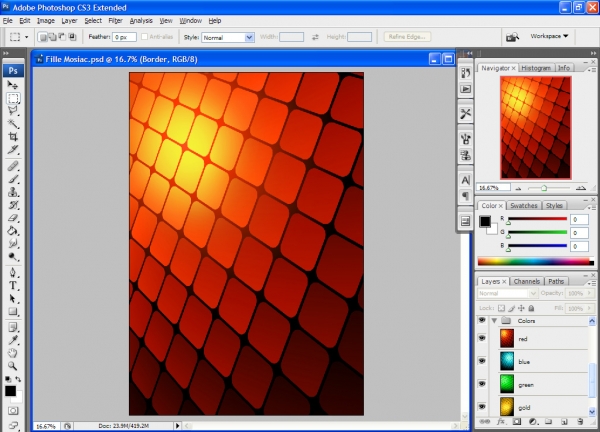This screenshot has height=432, width=600.
Task: Open Tool Presets dock icon
Action: 465,113
